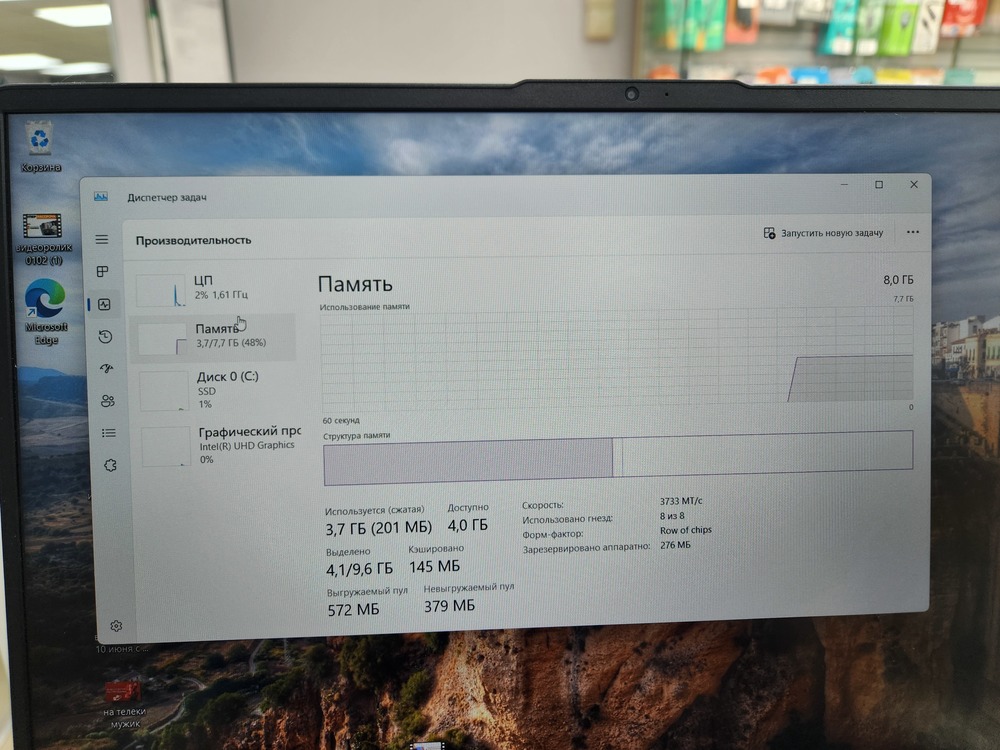Open the Processes view in the sidebar
The width and height of the screenshot is (1000, 750).
103,270
